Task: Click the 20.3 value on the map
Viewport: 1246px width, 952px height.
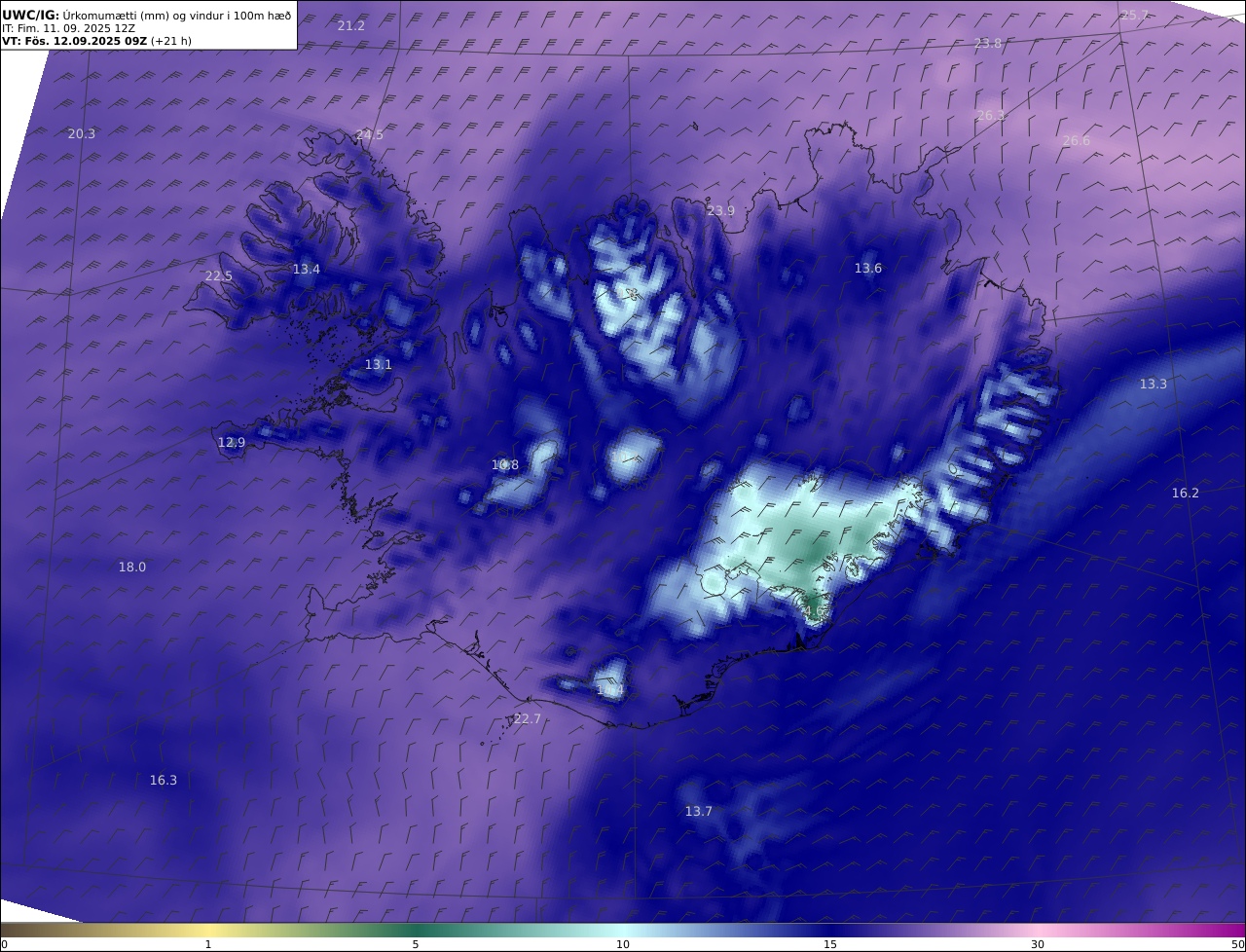Action: pos(82,133)
